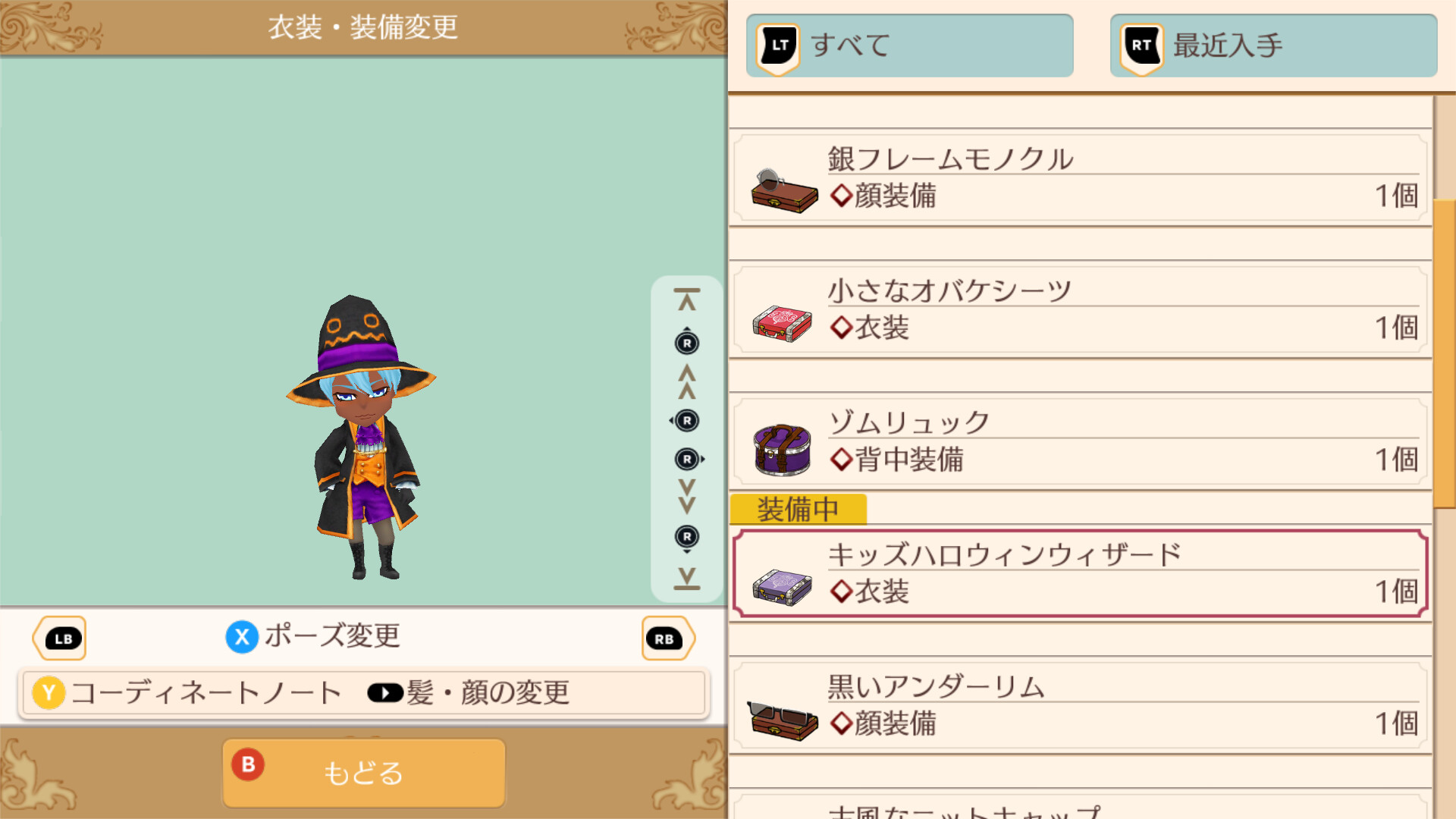Click the double down arrow icon
The image size is (1456, 819).
pyautogui.click(x=687, y=497)
